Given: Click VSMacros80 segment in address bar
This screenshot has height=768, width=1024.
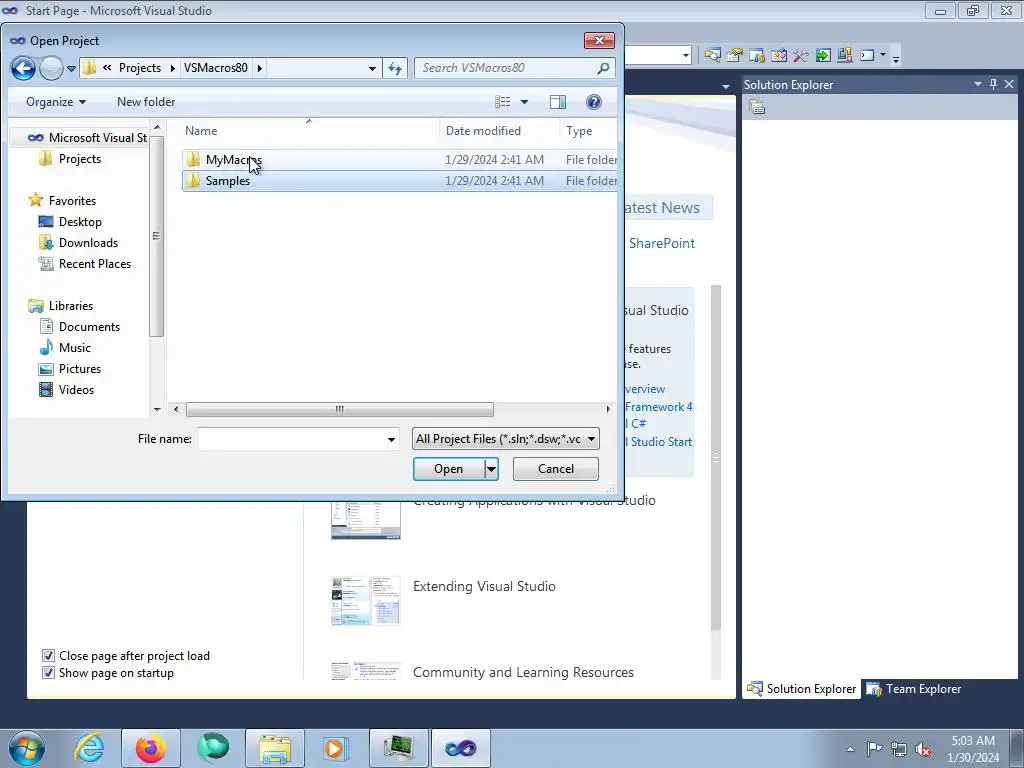Looking at the screenshot, I should [216, 68].
